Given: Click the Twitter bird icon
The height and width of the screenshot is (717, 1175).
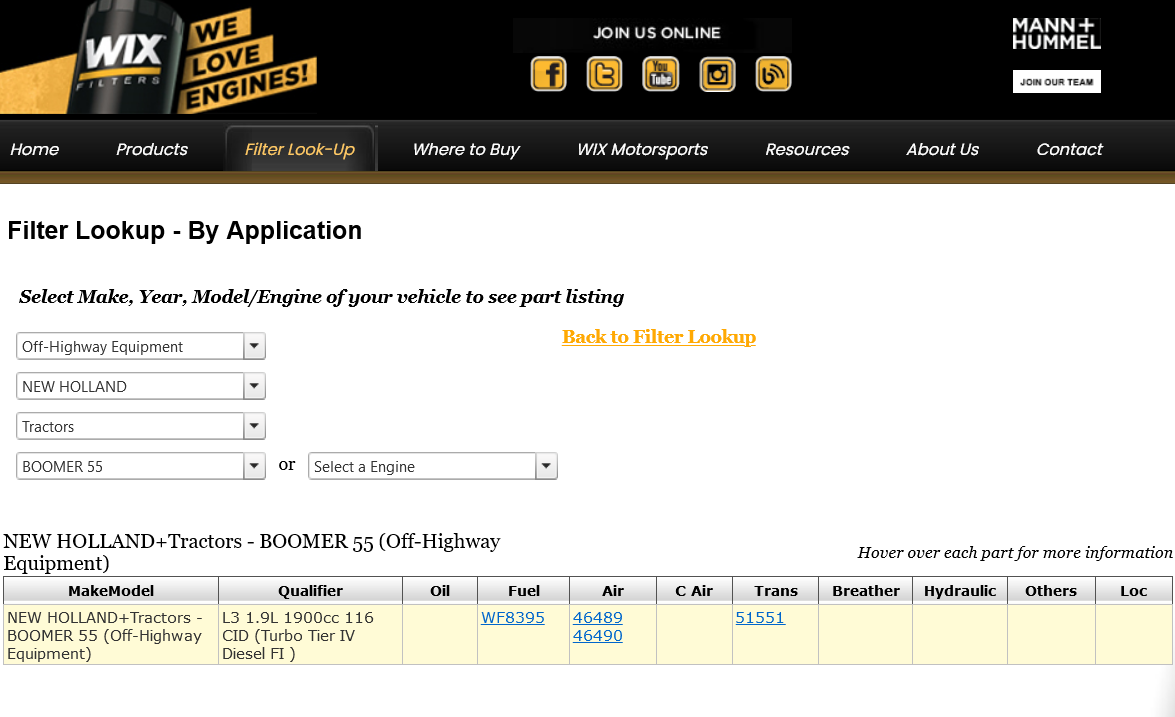Looking at the screenshot, I should coord(604,74).
